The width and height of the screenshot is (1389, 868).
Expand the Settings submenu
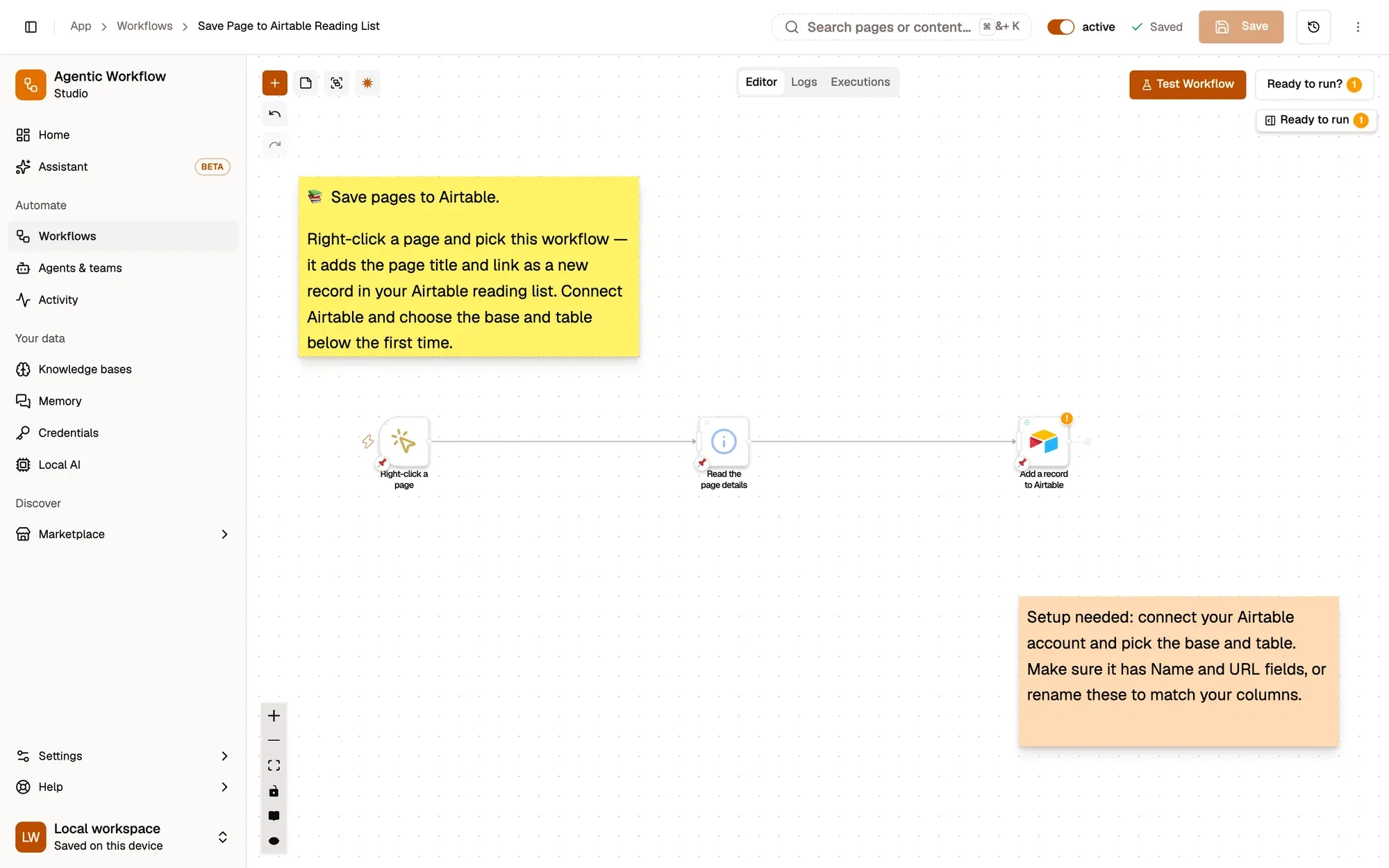[224, 756]
